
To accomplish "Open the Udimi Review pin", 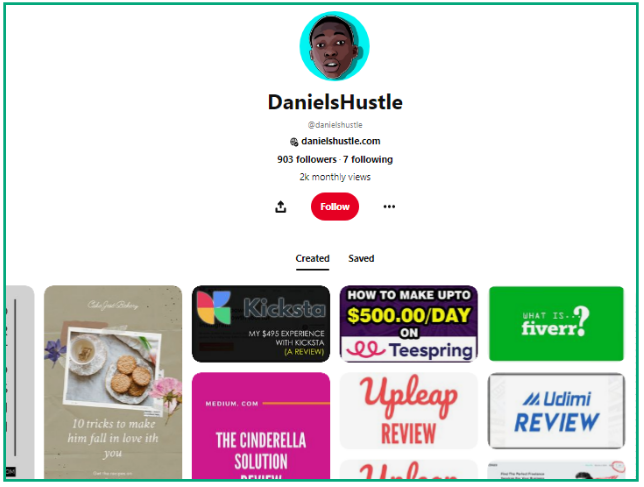I will (x=556, y=411).
